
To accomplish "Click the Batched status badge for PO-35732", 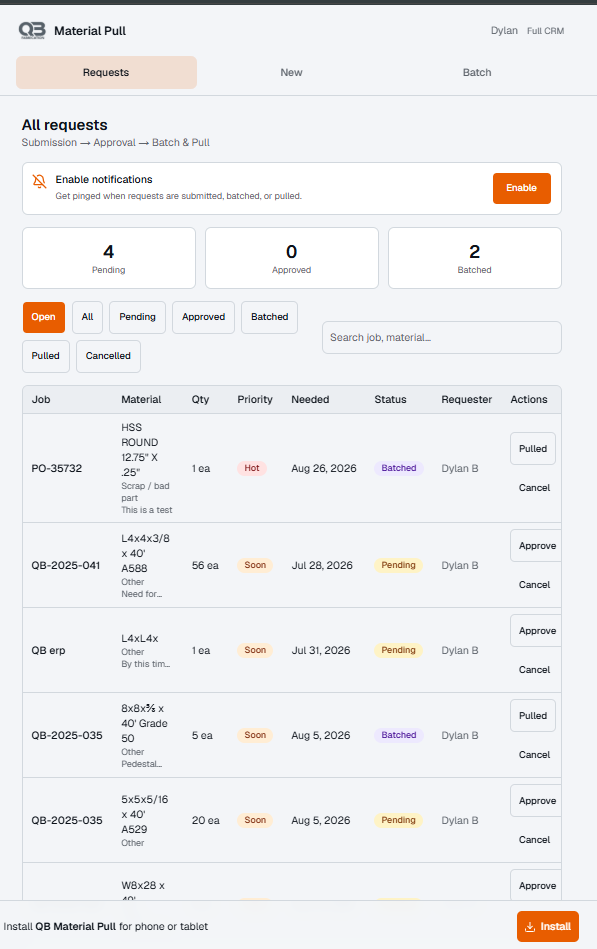I will tap(398, 468).
